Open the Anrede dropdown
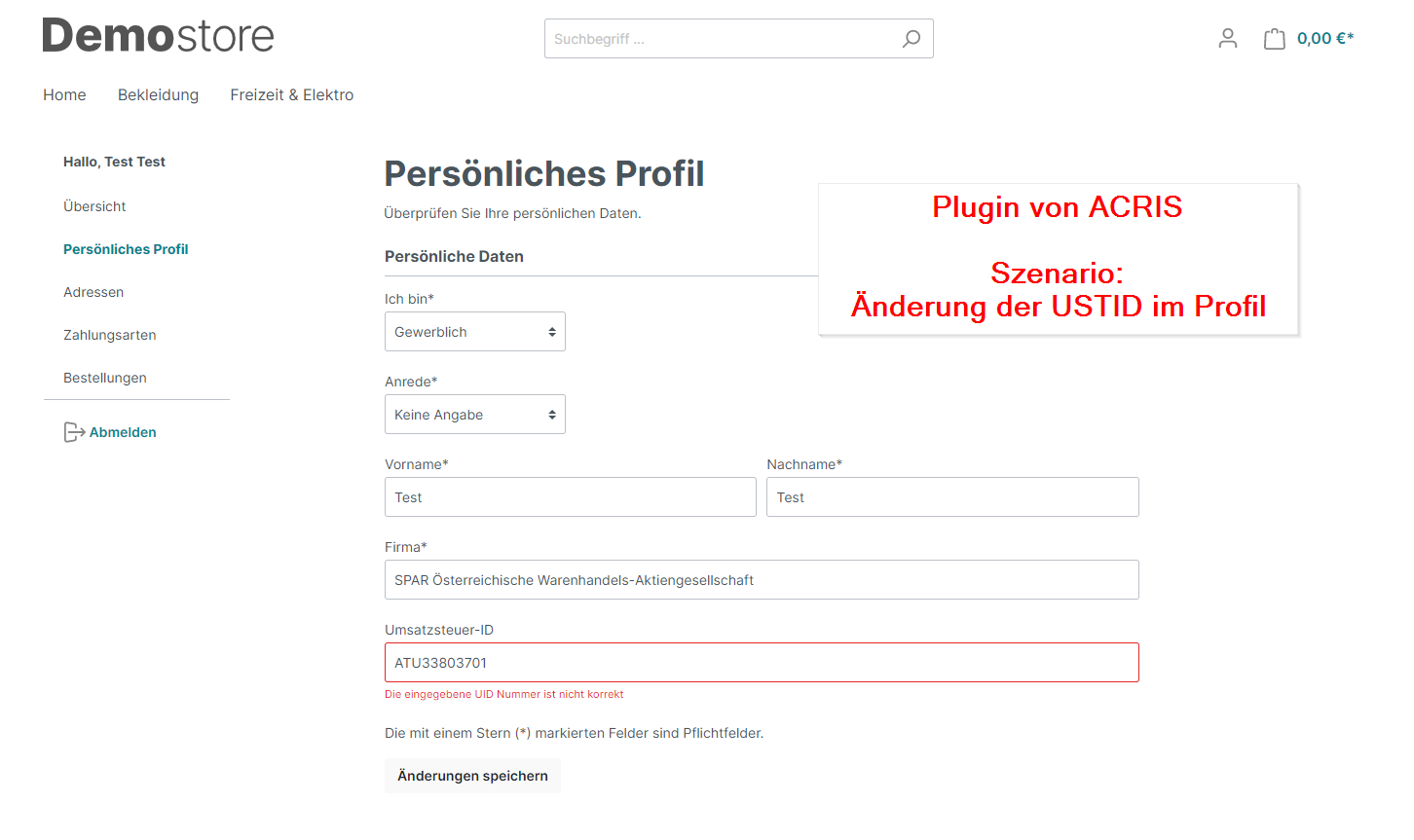Screen dimensions: 1414x840 click(474, 415)
